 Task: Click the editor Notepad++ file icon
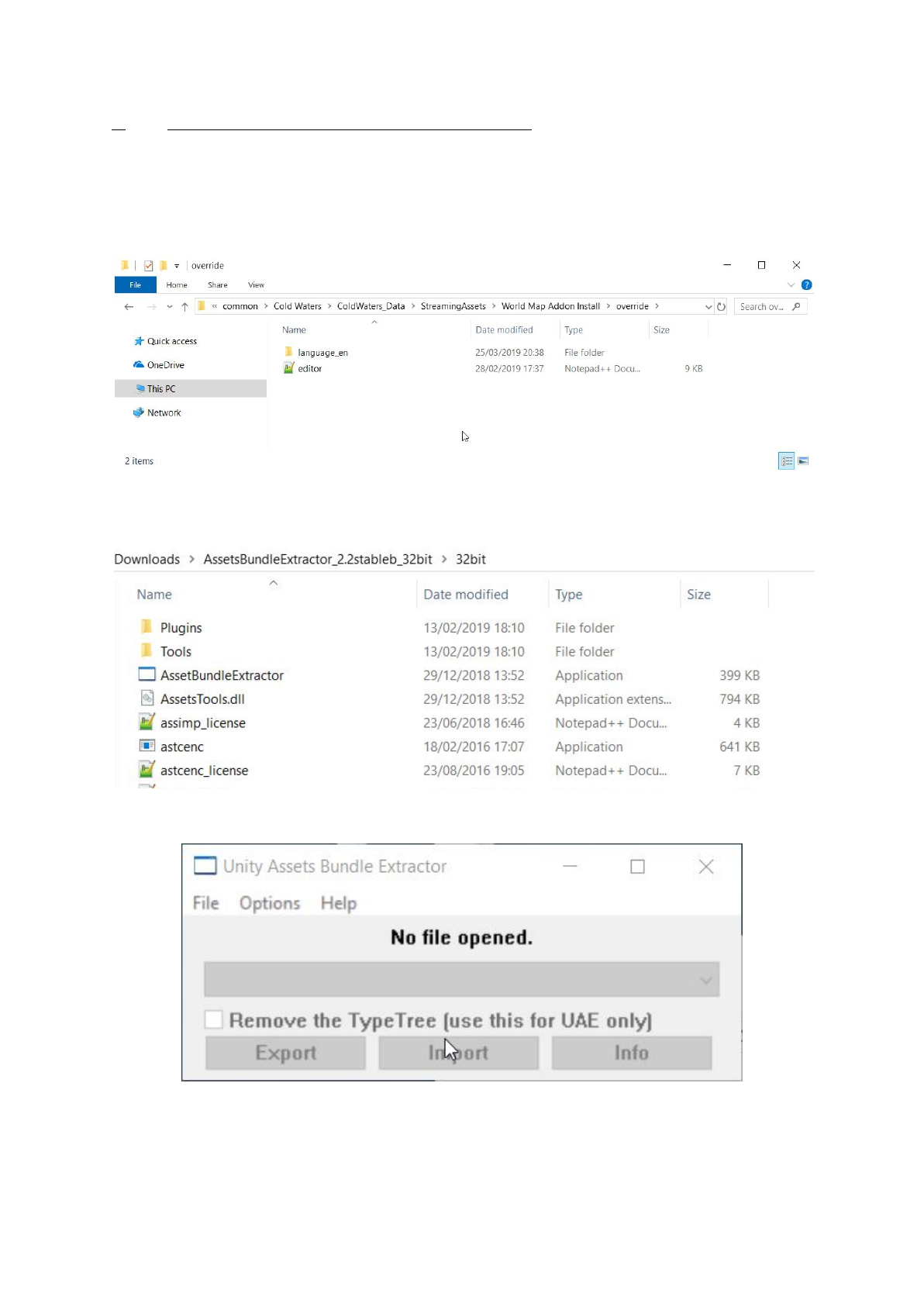pyautogui.click(x=288, y=368)
